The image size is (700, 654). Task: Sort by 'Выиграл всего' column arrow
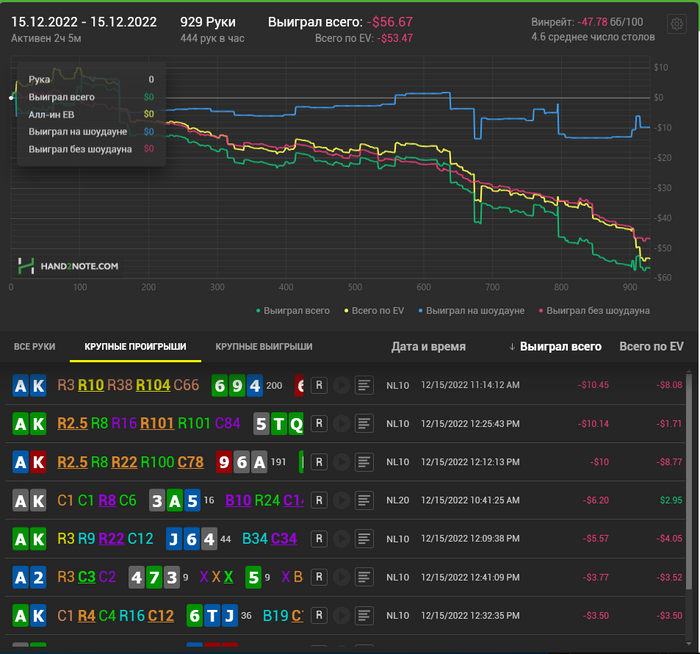click(513, 347)
